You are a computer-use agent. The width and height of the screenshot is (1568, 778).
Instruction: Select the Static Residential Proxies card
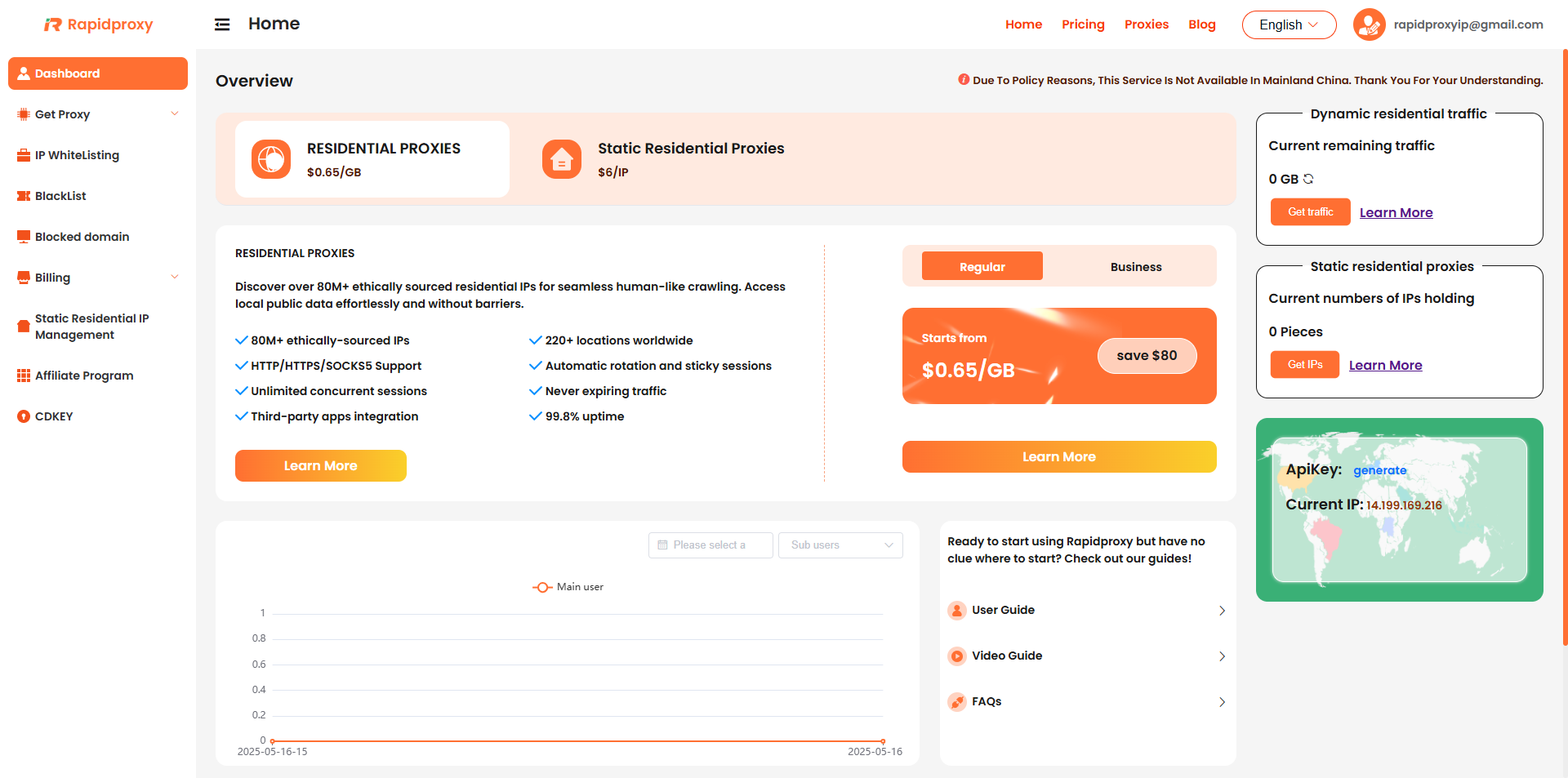pos(663,159)
